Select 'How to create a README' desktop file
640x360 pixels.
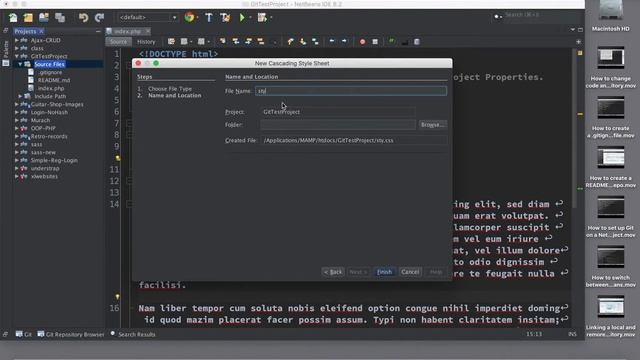point(611,167)
